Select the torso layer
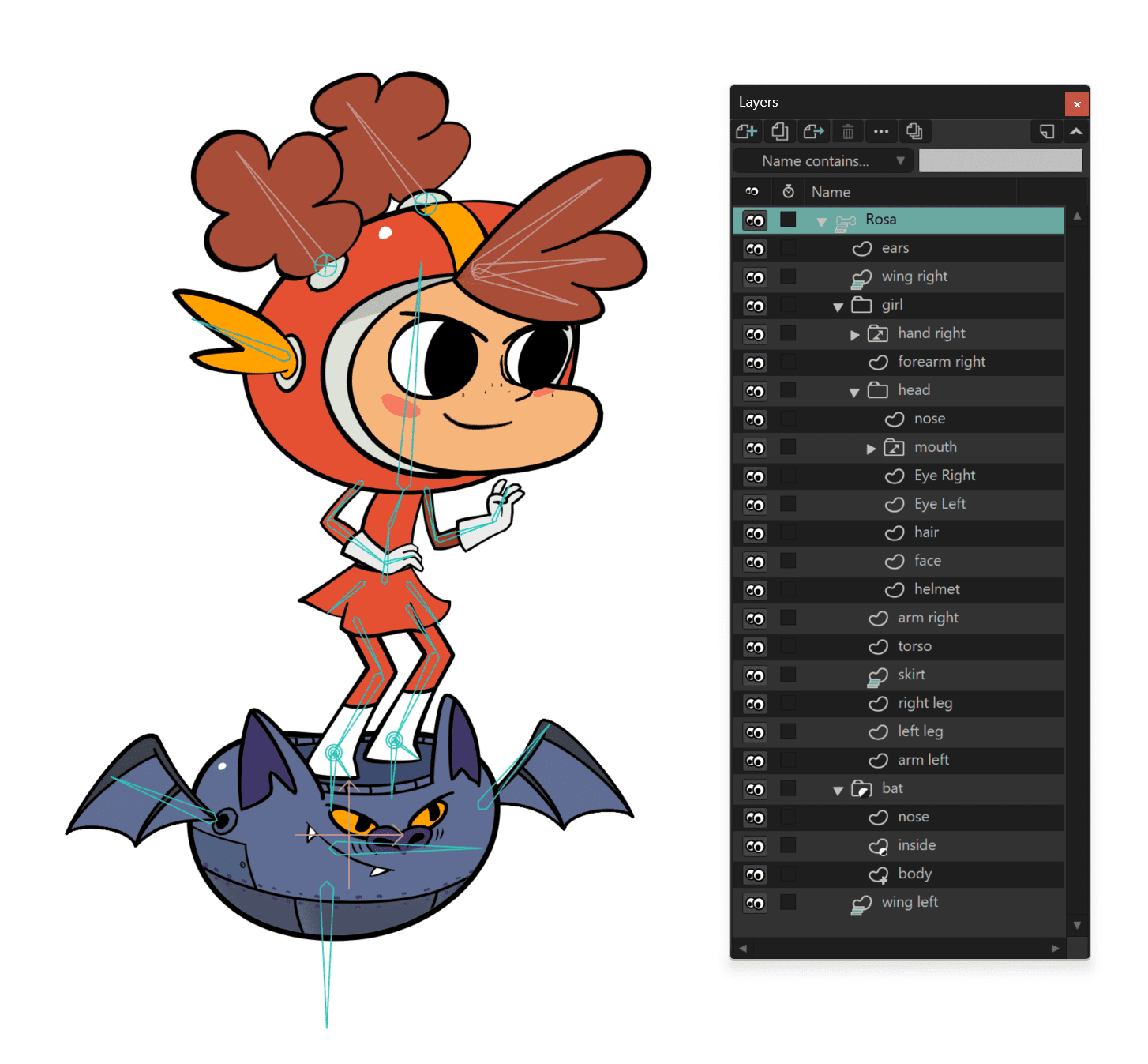 point(916,646)
